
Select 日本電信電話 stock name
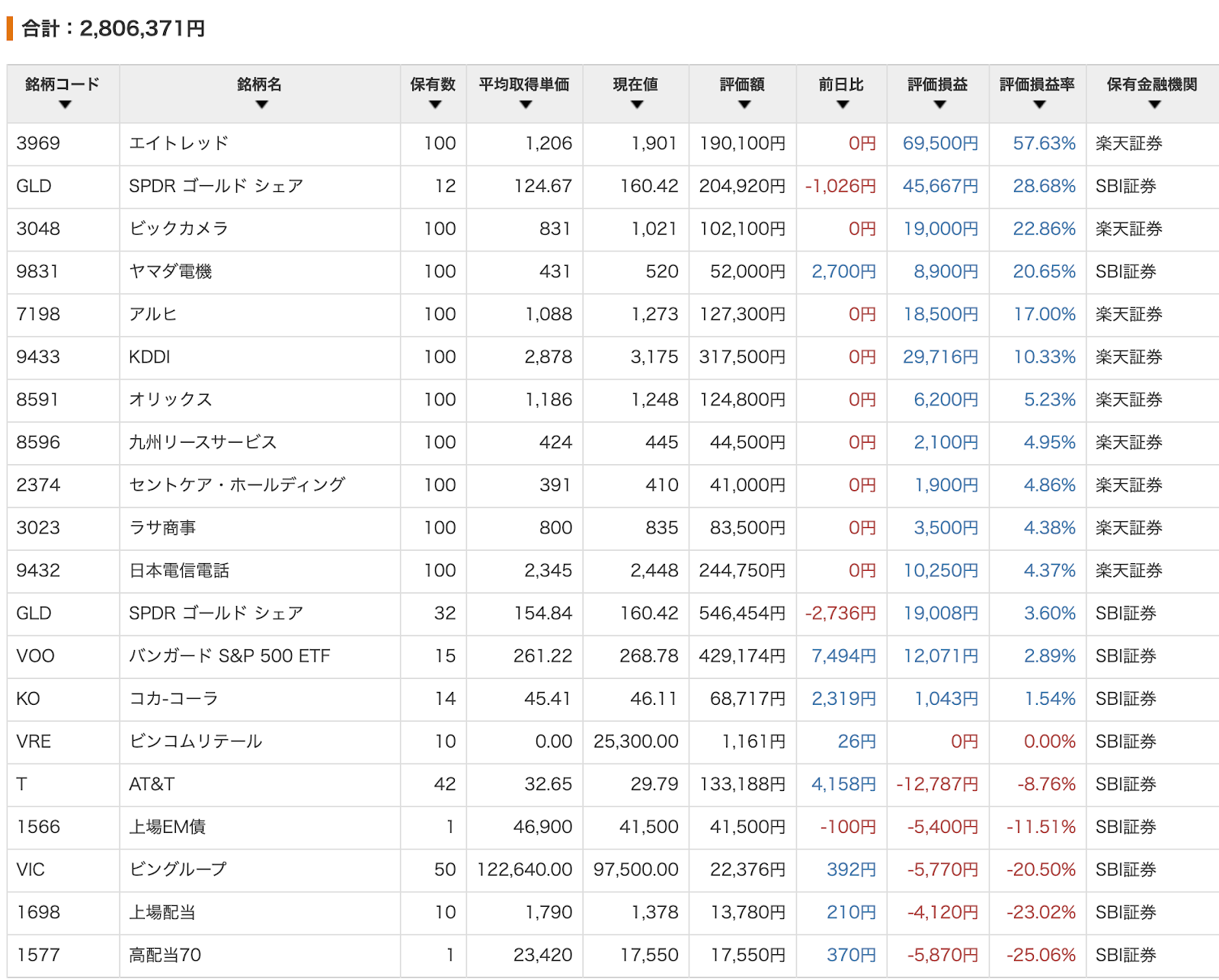point(179,570)
